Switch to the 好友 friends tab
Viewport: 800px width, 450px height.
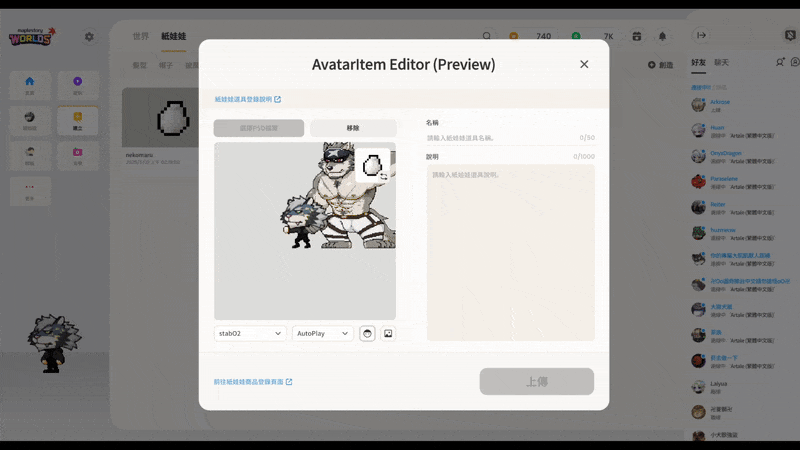click(698, 62)
